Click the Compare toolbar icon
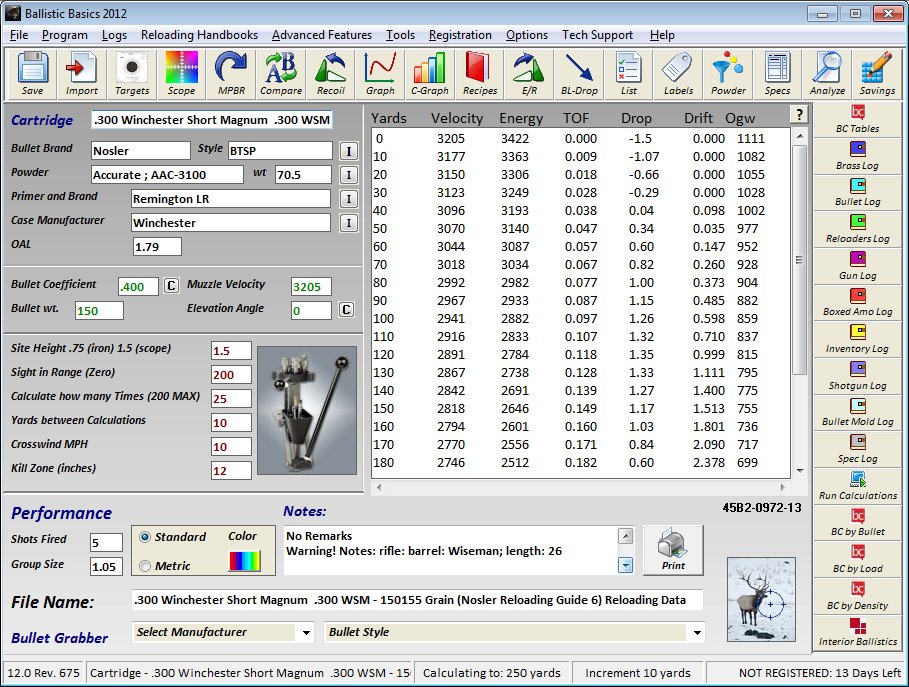Image resolution: width=909 pixels, height=687 pixels. pos(281,74)
